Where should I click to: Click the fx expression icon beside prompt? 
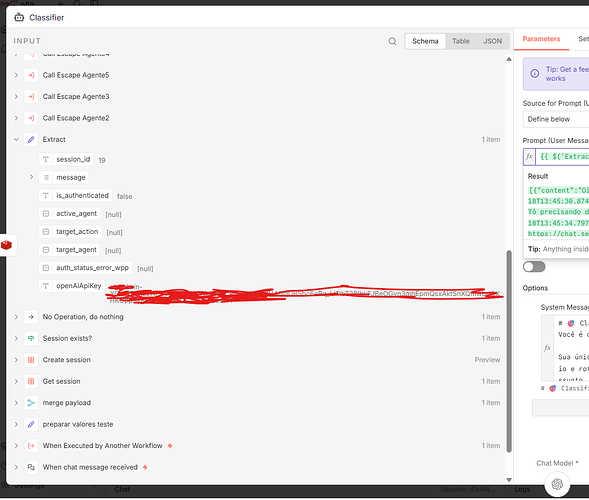click(529, 156)
